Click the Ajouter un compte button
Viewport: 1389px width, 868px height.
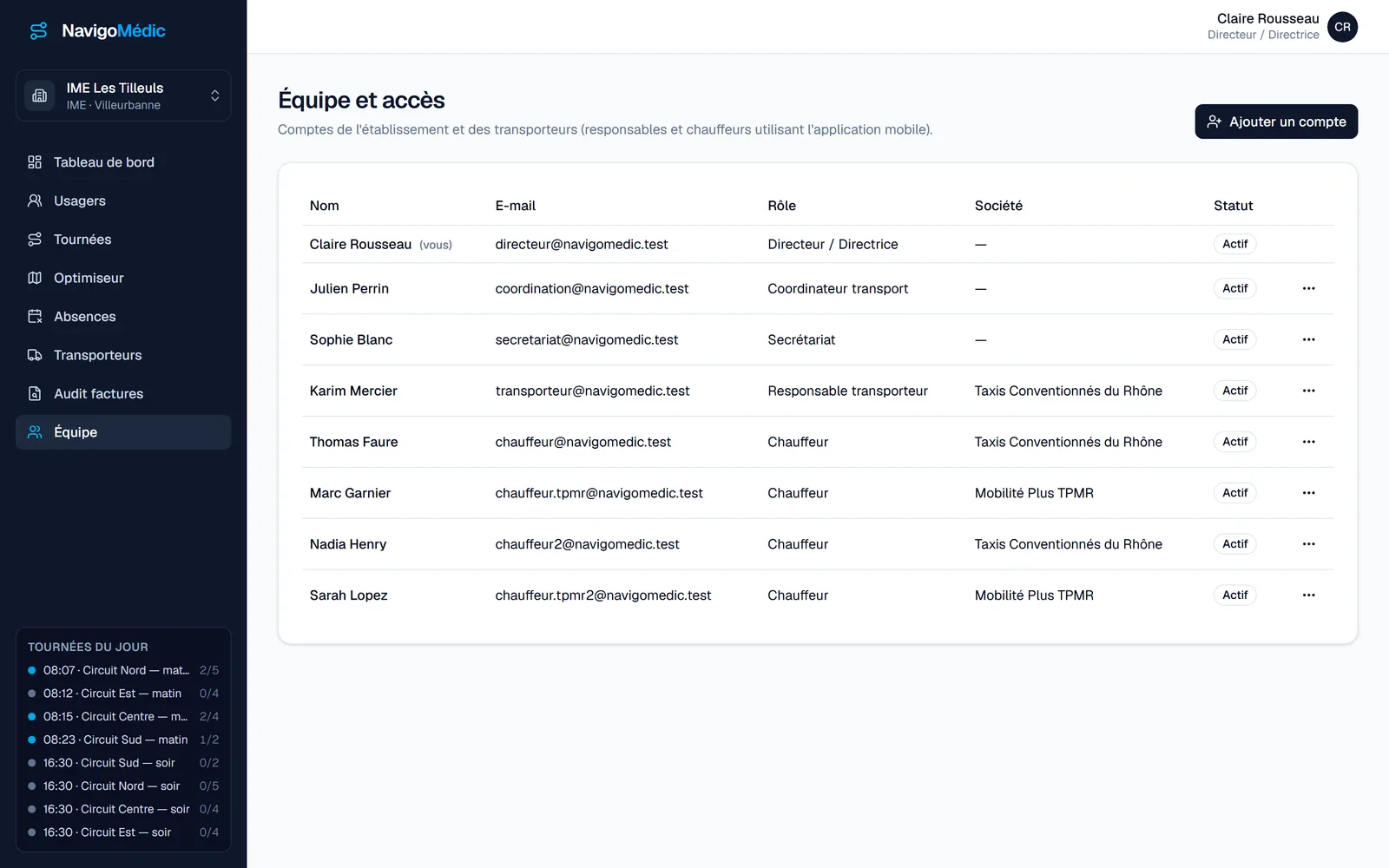click(x=1276, y=122)
